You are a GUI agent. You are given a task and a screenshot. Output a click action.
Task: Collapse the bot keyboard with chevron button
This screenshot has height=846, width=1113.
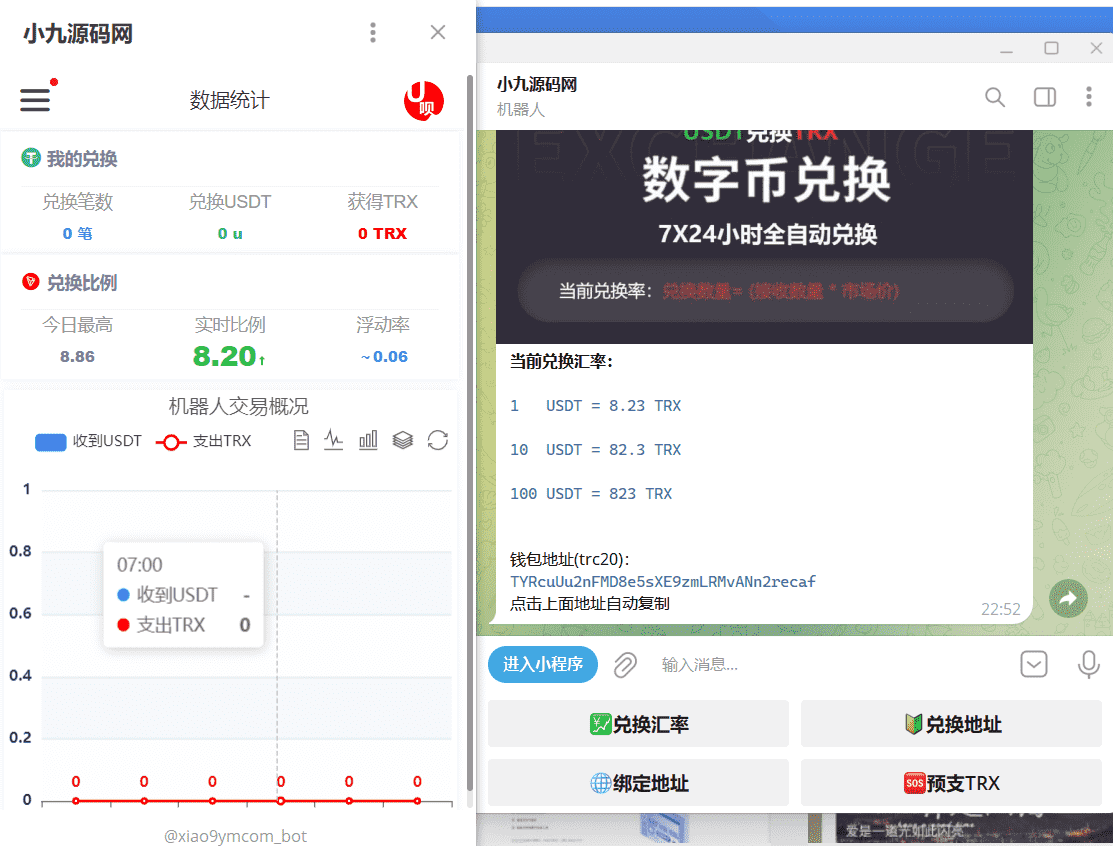click(x=1034, y=665)
